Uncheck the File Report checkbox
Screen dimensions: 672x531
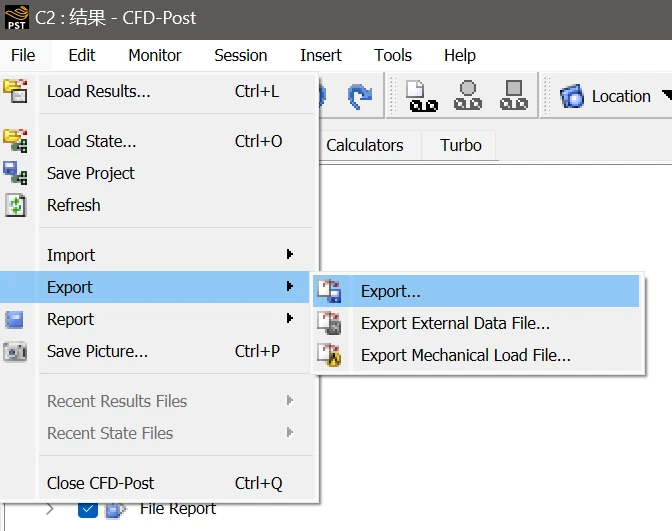pos(88,509)
